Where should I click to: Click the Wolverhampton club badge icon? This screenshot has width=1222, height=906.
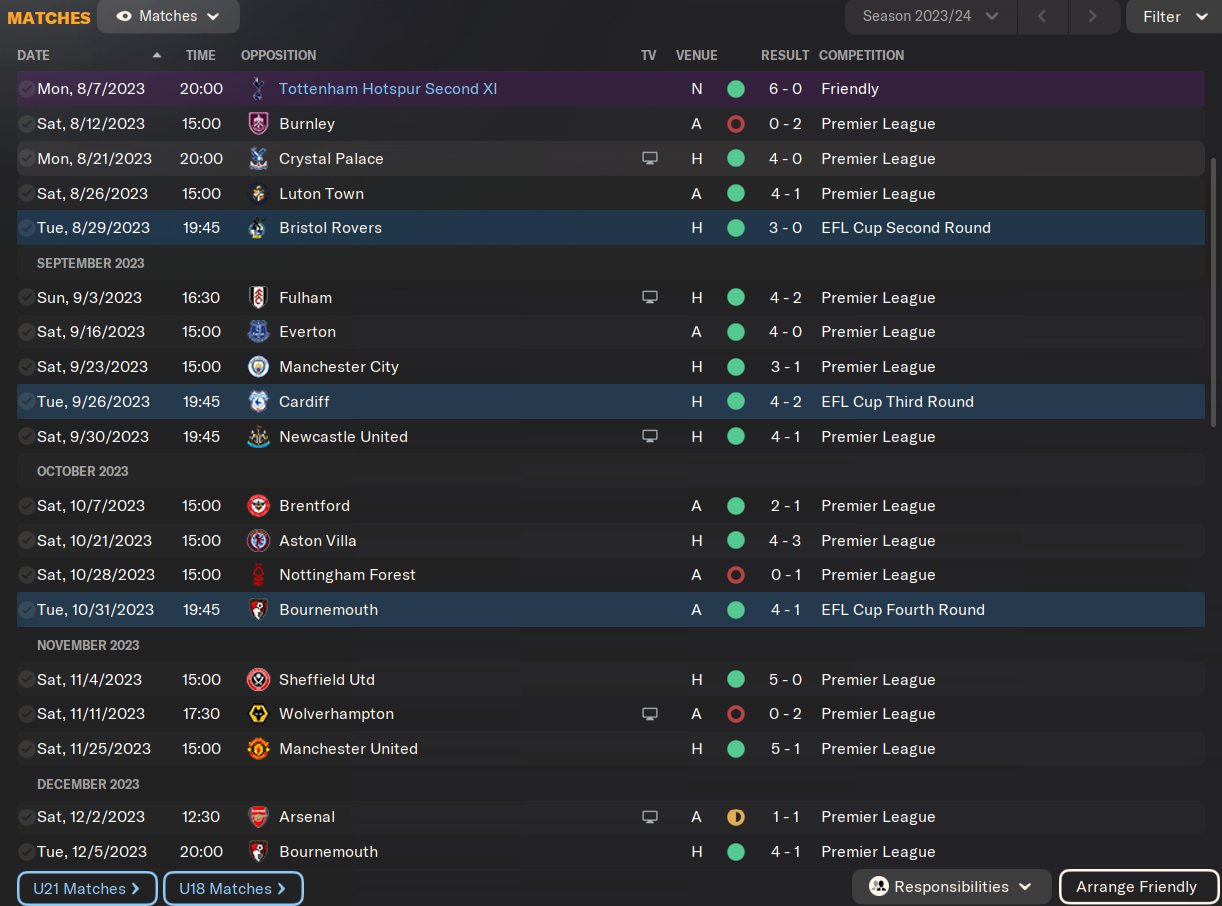tap(258, 714)
